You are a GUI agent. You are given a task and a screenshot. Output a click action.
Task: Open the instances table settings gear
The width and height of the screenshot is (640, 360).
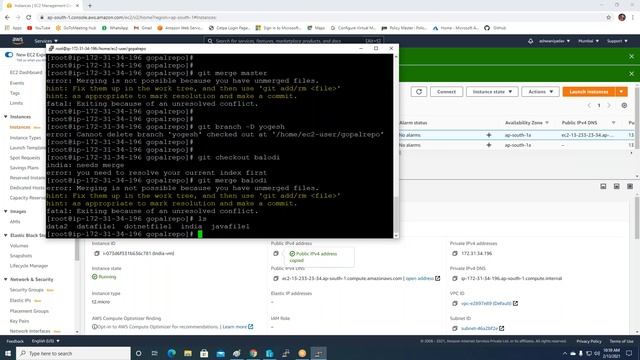pos(624,105)
